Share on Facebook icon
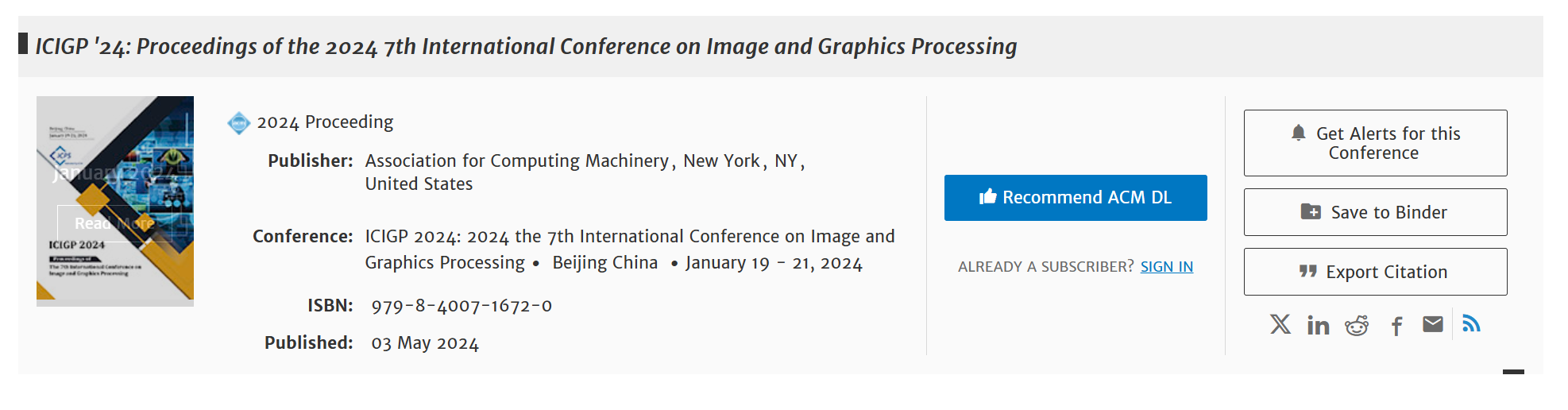 [x=1396, y=326]
